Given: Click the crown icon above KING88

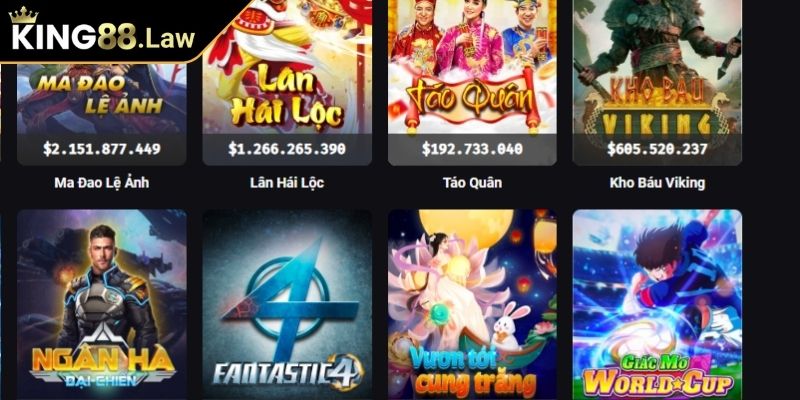Looking at the screenshot, I should pyautogui.click(x=23, y=15).
